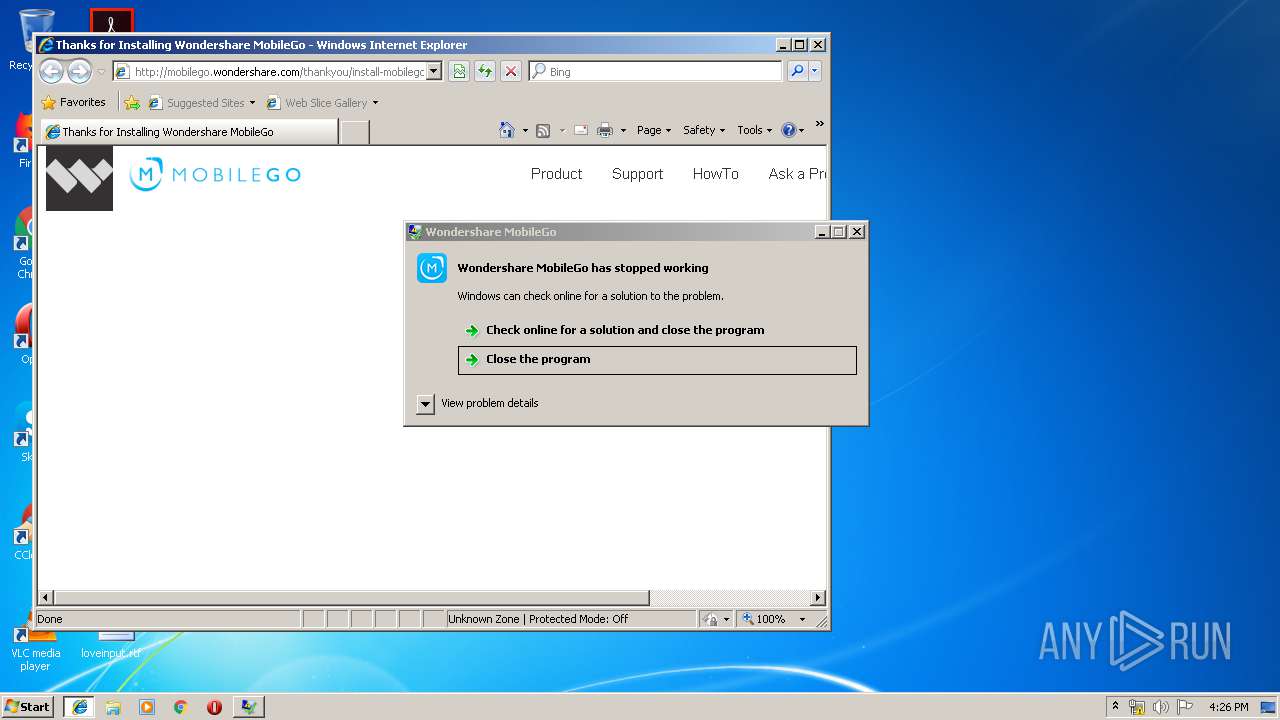Click the RSS Feeds icon in command bar
This screenshot has width=1280, height=720.
[543, 130]
